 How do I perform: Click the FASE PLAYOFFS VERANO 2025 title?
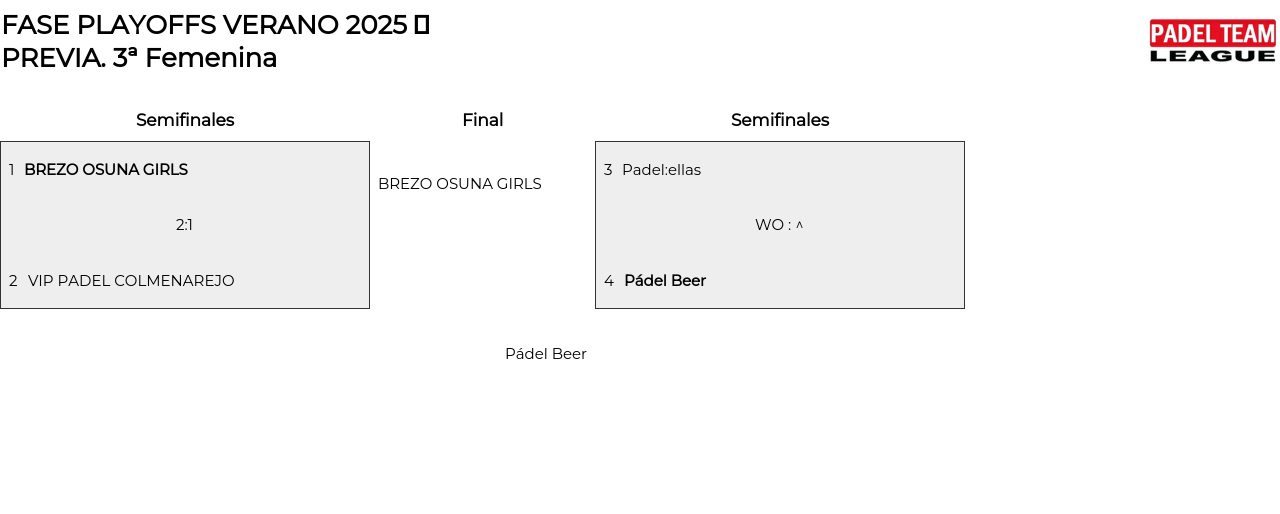click(x=204, y=25)
